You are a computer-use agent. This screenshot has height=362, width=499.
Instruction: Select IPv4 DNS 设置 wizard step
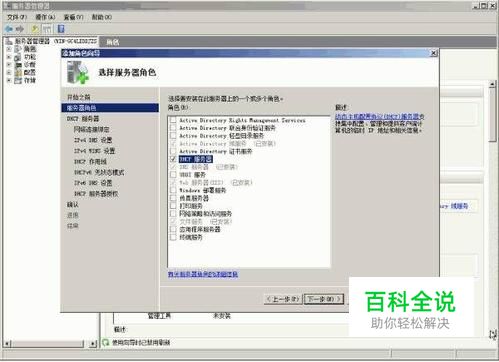pos(93,140)
